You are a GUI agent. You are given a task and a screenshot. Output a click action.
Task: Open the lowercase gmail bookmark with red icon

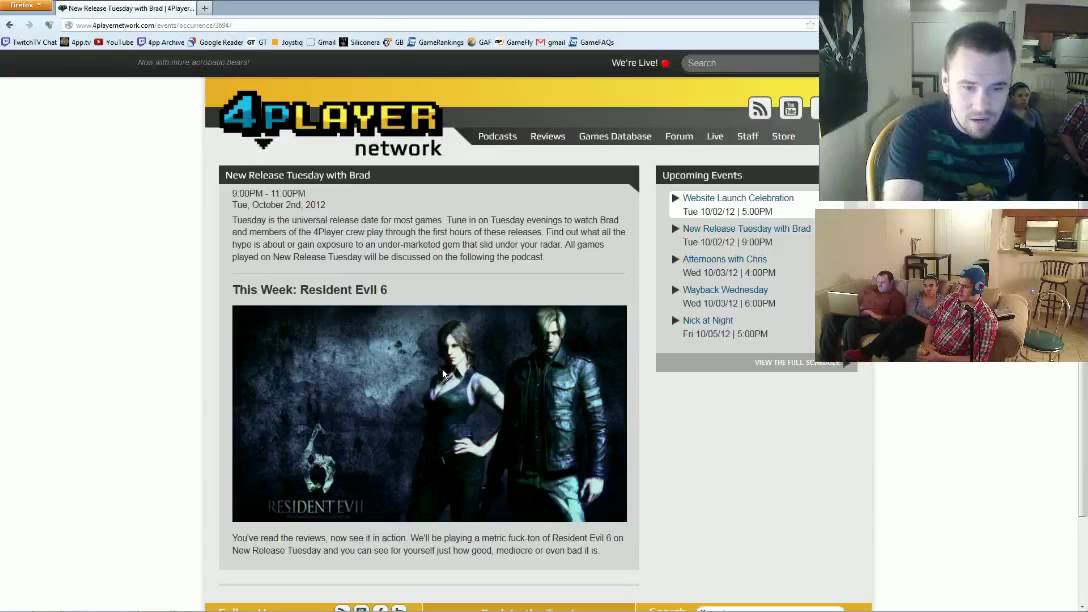coord(551,42)
